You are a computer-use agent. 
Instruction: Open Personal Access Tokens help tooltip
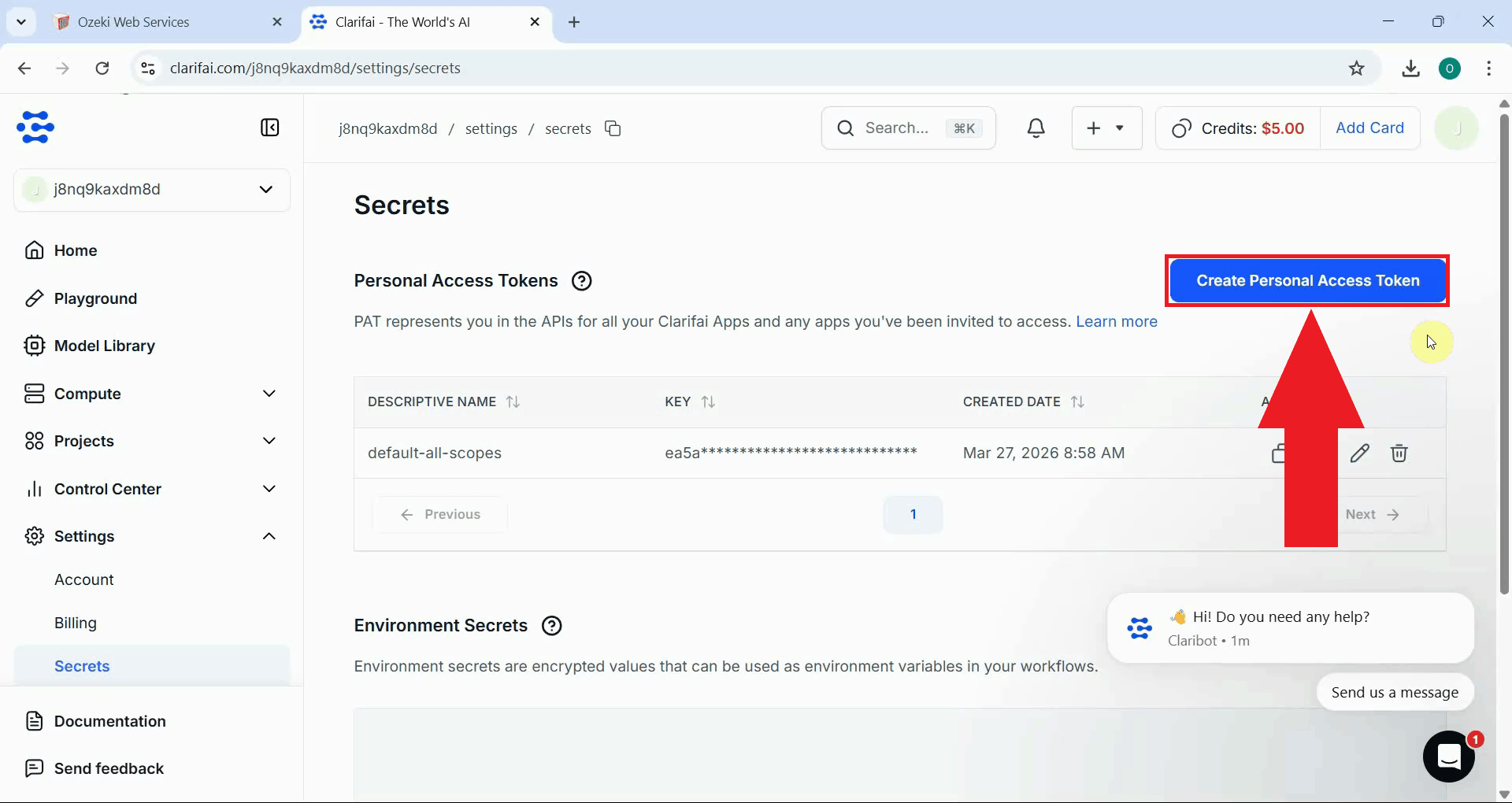pyautogui.click(x=582, y=280)
